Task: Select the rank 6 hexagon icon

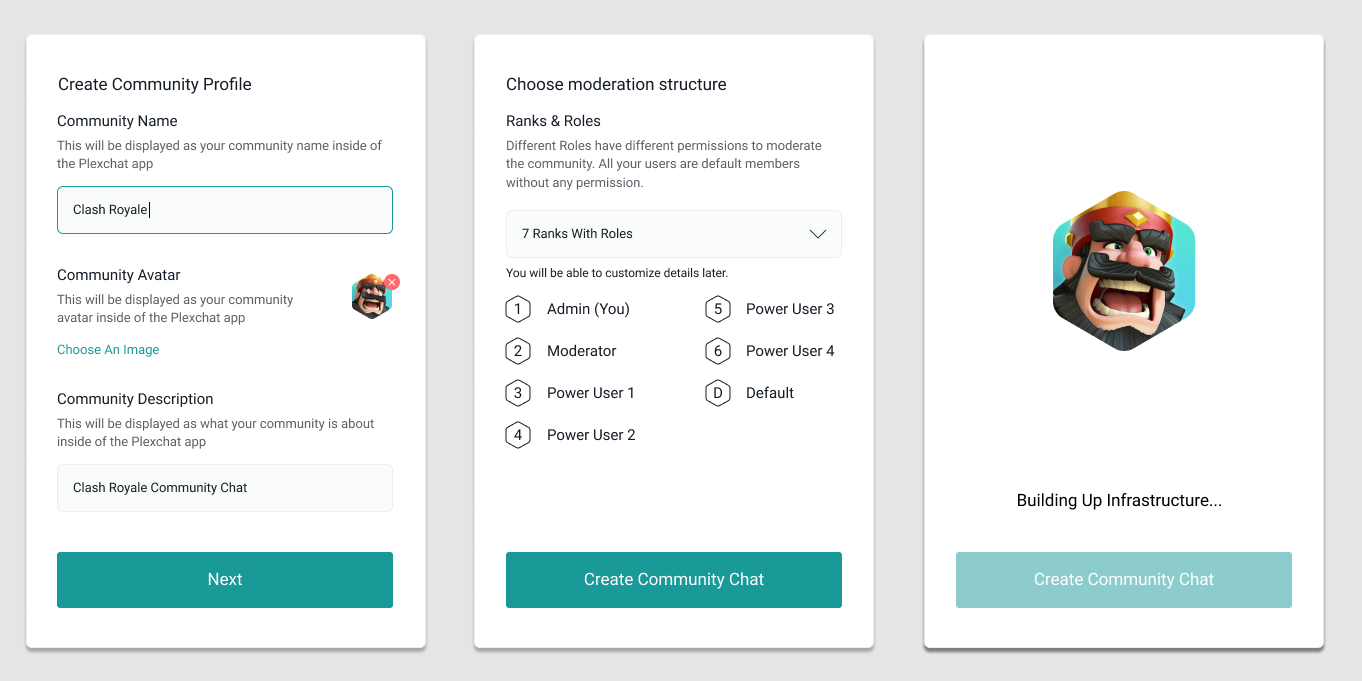Action: click(x=717, y=351)
